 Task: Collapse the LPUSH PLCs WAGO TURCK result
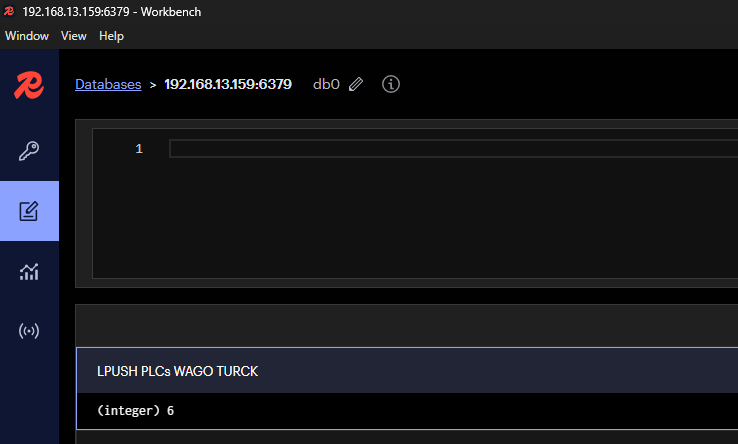tap(407, 371)
